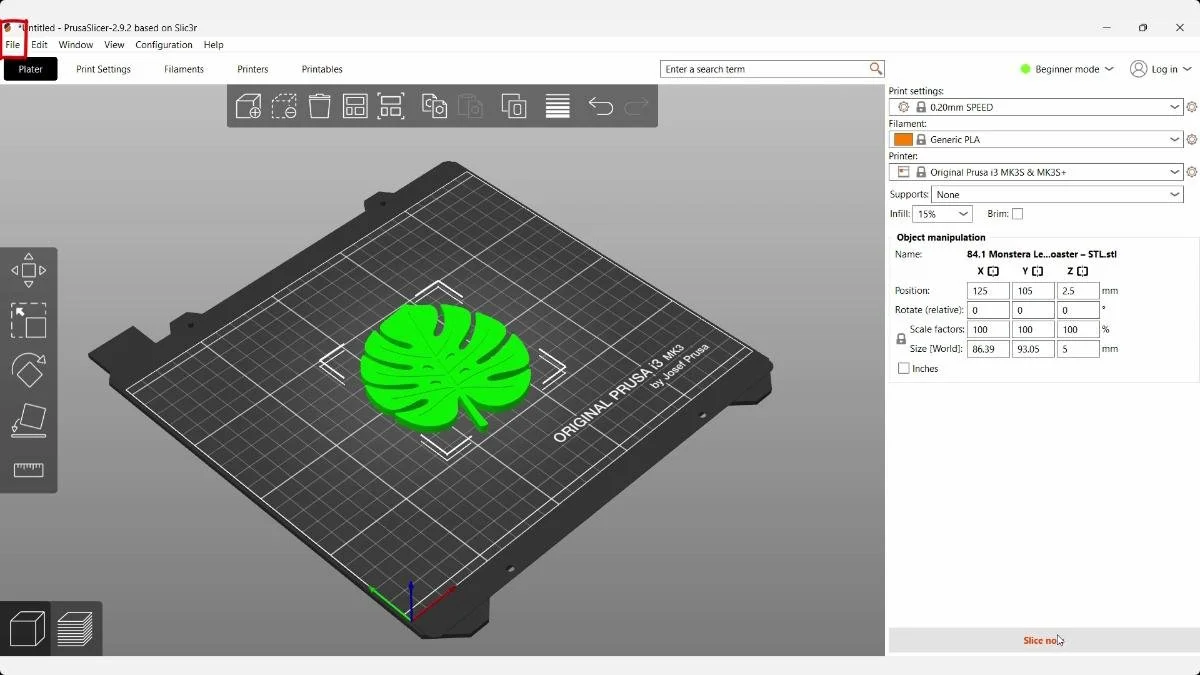
Task: Open the Supports dropdown showing None
Action: click(1057, 195)
